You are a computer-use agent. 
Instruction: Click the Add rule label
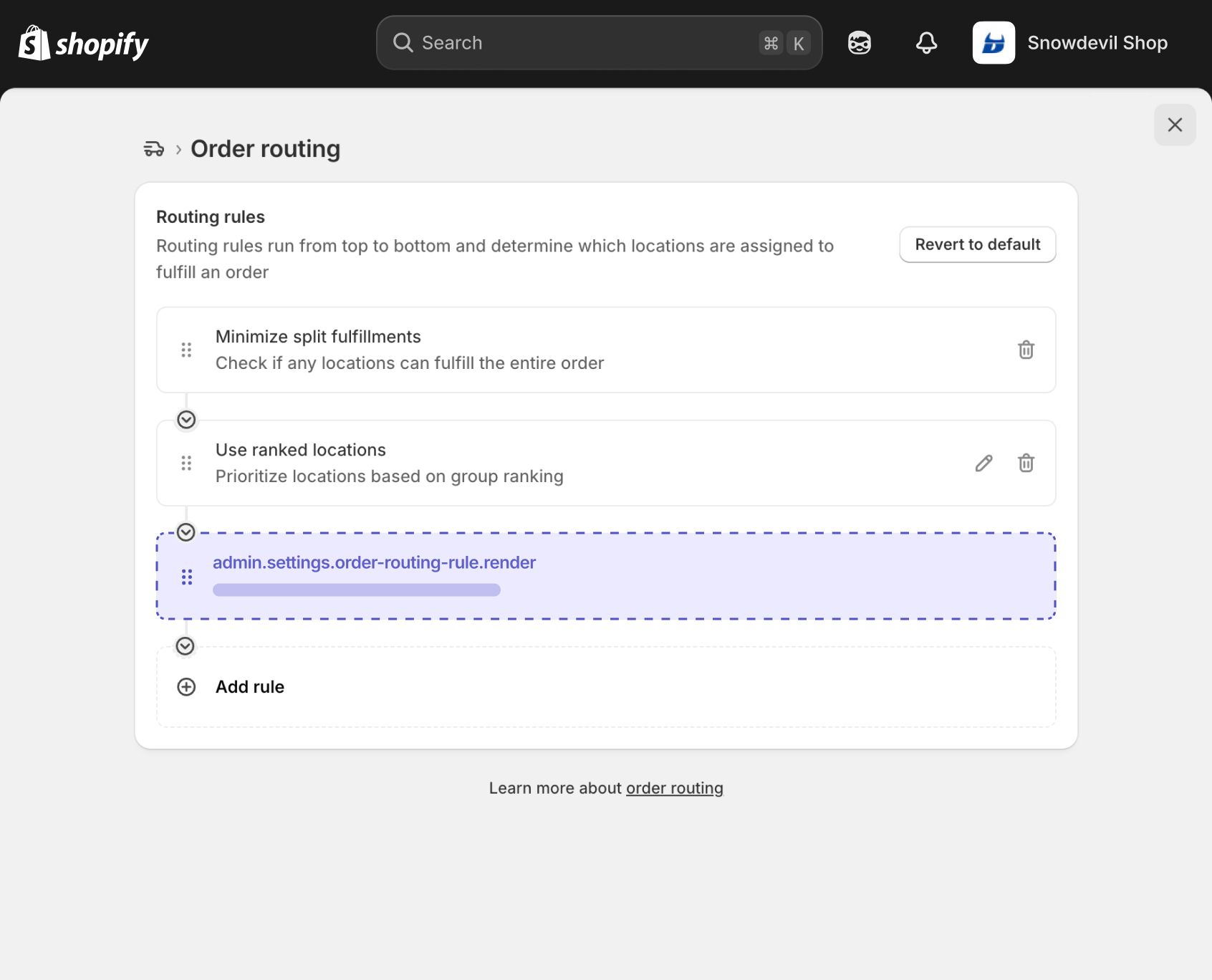(250, 687)
